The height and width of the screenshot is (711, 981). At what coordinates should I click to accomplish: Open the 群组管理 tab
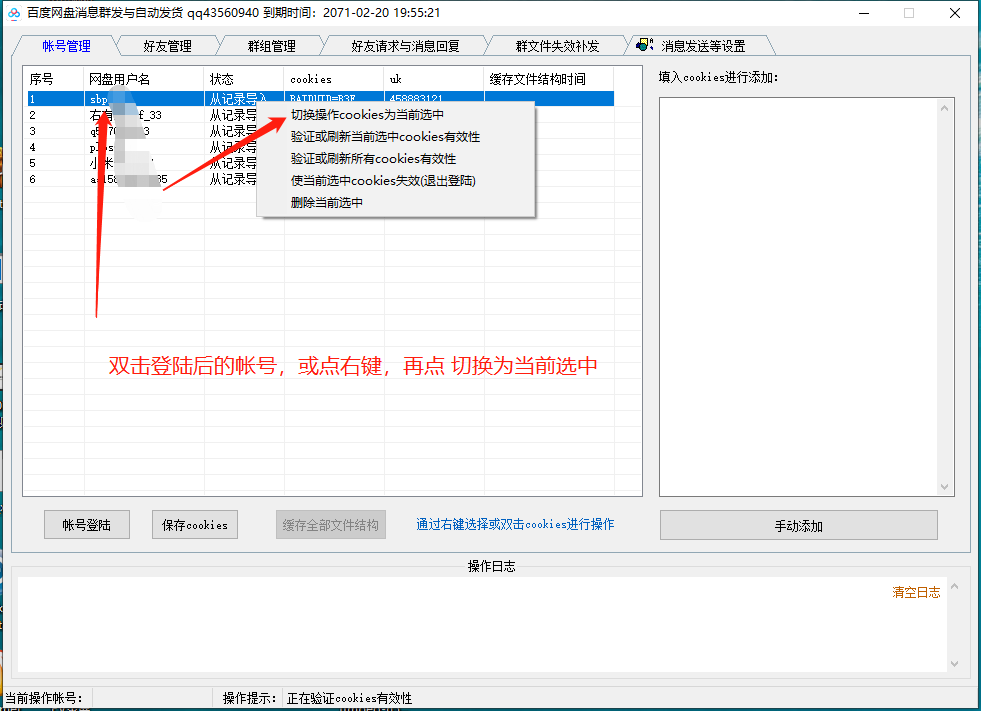(271, 44)
